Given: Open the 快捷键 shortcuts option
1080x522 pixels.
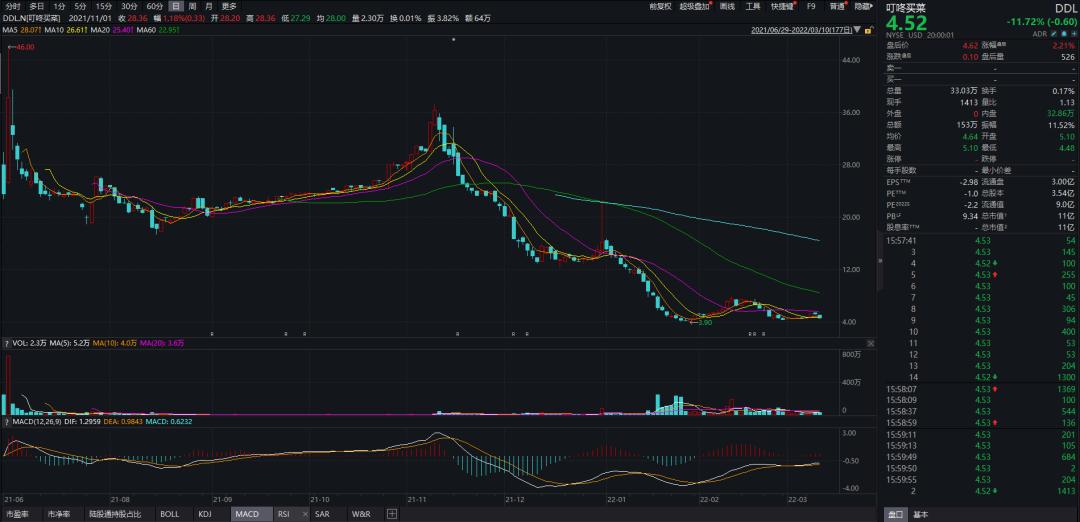Looking at the screenshot, I should 783,6.
